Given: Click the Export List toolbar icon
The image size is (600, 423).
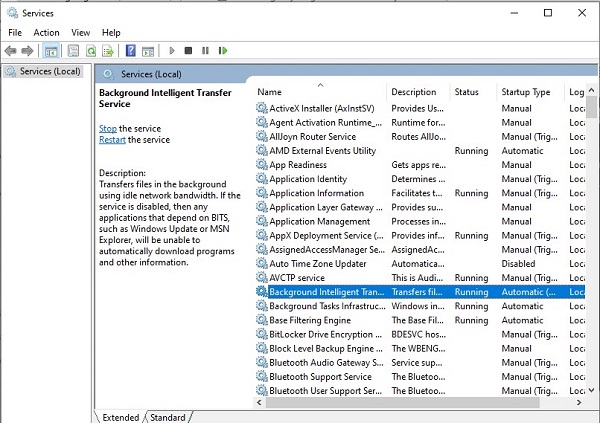Looking at the screenshot, I should pos(108,50).
